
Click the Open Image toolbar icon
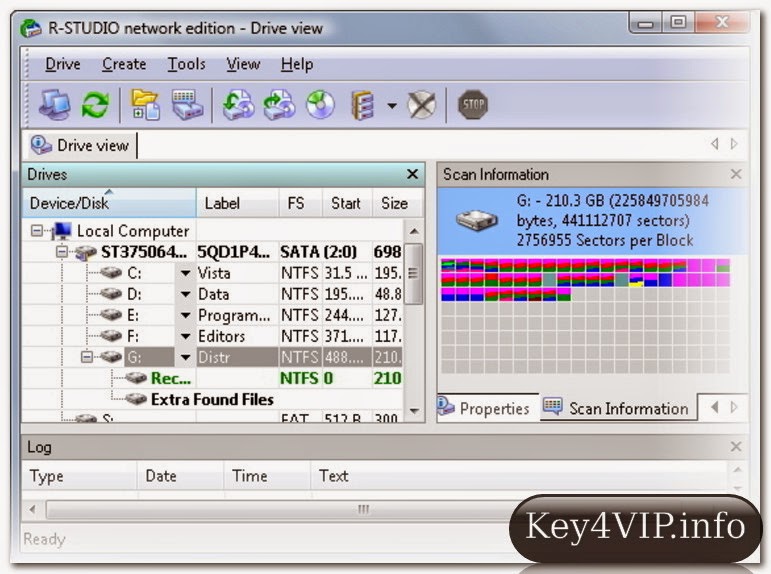click(238, 105)
